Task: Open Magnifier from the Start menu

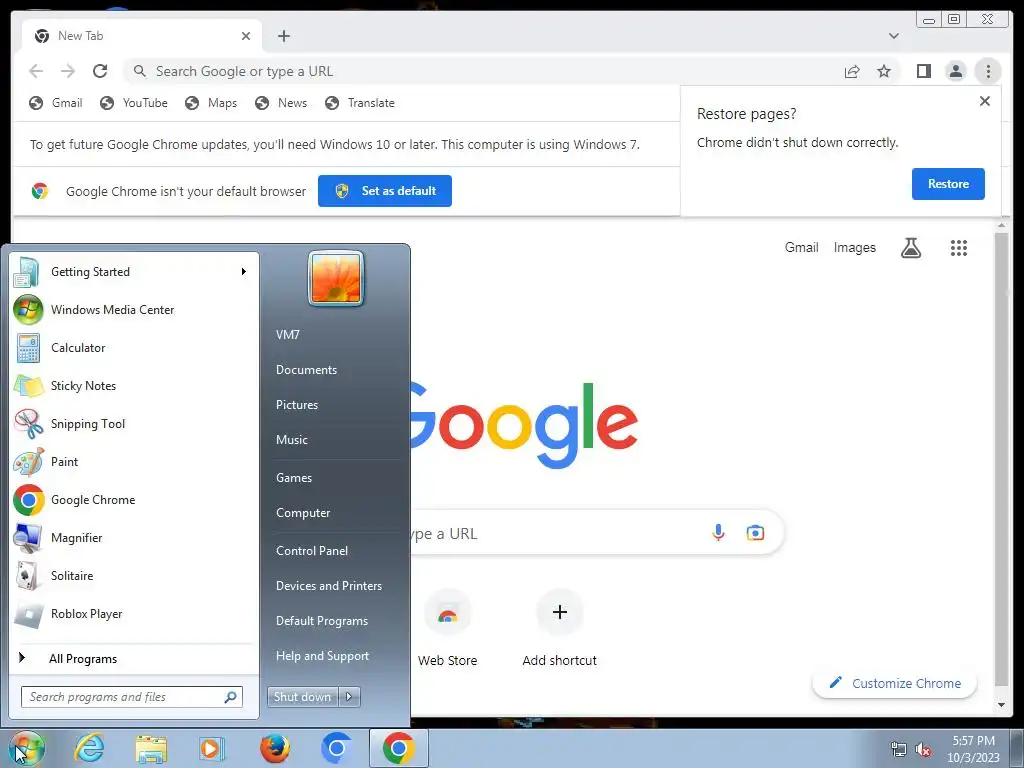Action: pyautogui.click(x=134, y=537)
